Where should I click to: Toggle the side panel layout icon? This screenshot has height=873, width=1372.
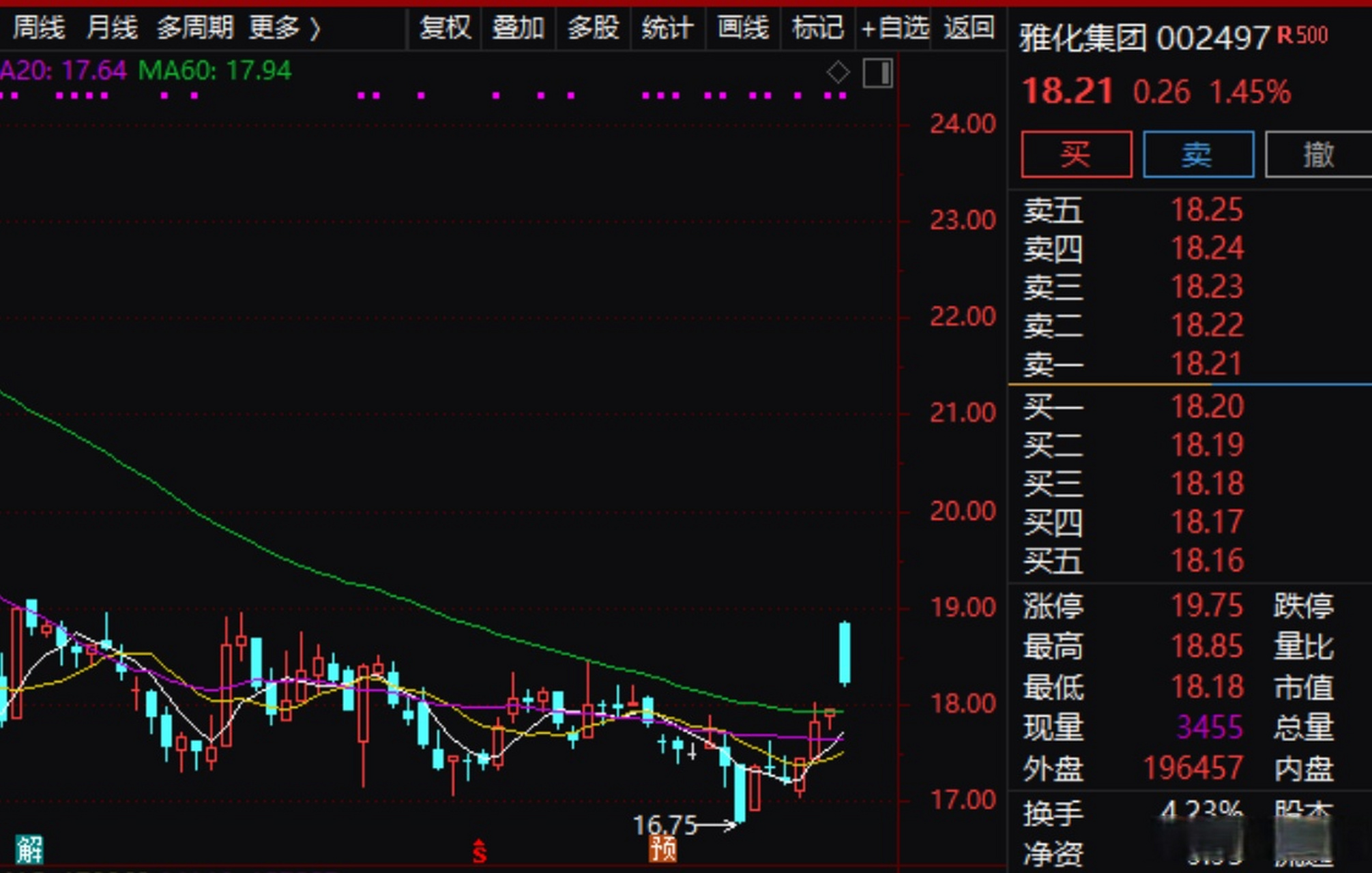click(877, 73)
